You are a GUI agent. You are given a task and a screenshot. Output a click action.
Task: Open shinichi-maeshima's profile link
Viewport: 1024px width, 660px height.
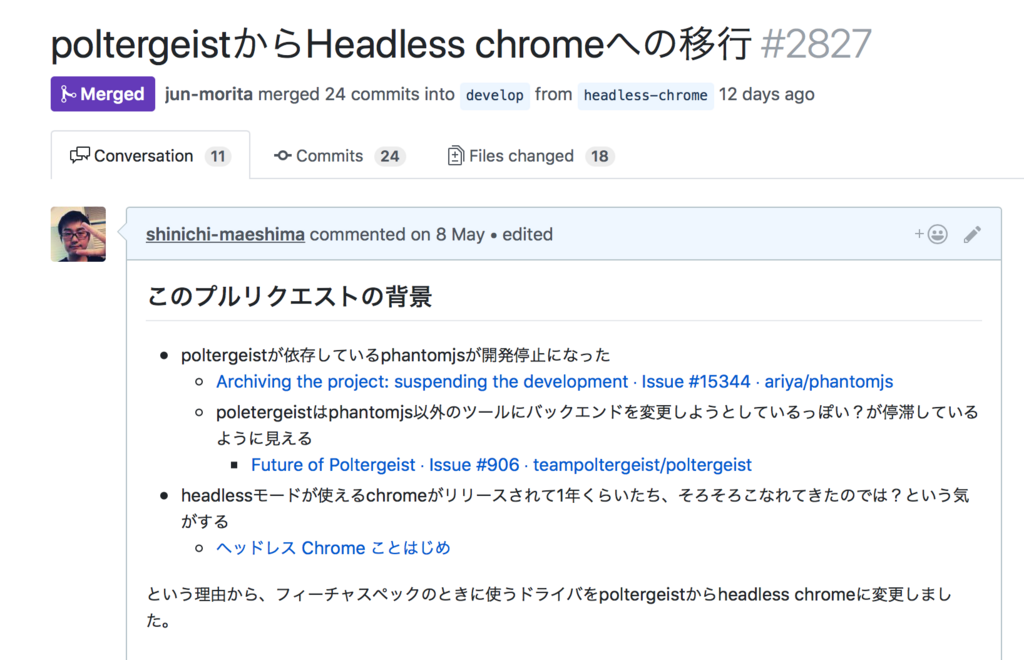click(x=225, y=235)
